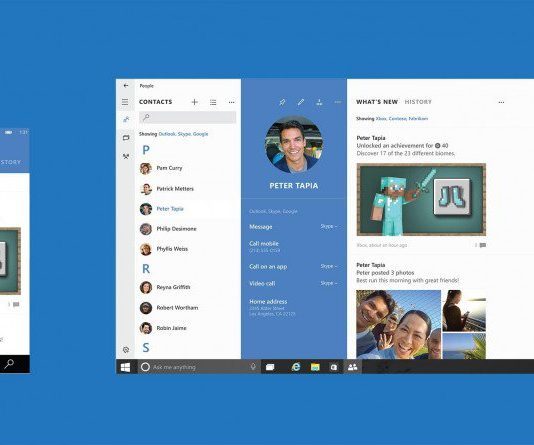Open more options on Peter Tapia's profile

coord(337,102)
